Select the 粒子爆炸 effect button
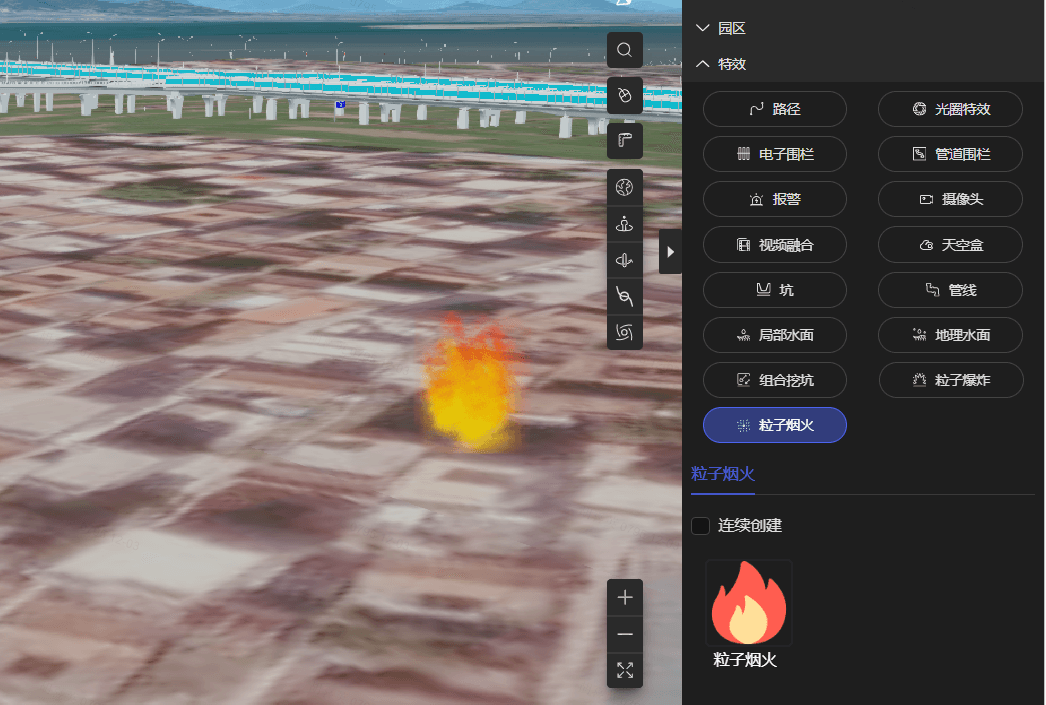Image resolution: width=1046 pixels, height=705 pixels. [x=950, y=380]
